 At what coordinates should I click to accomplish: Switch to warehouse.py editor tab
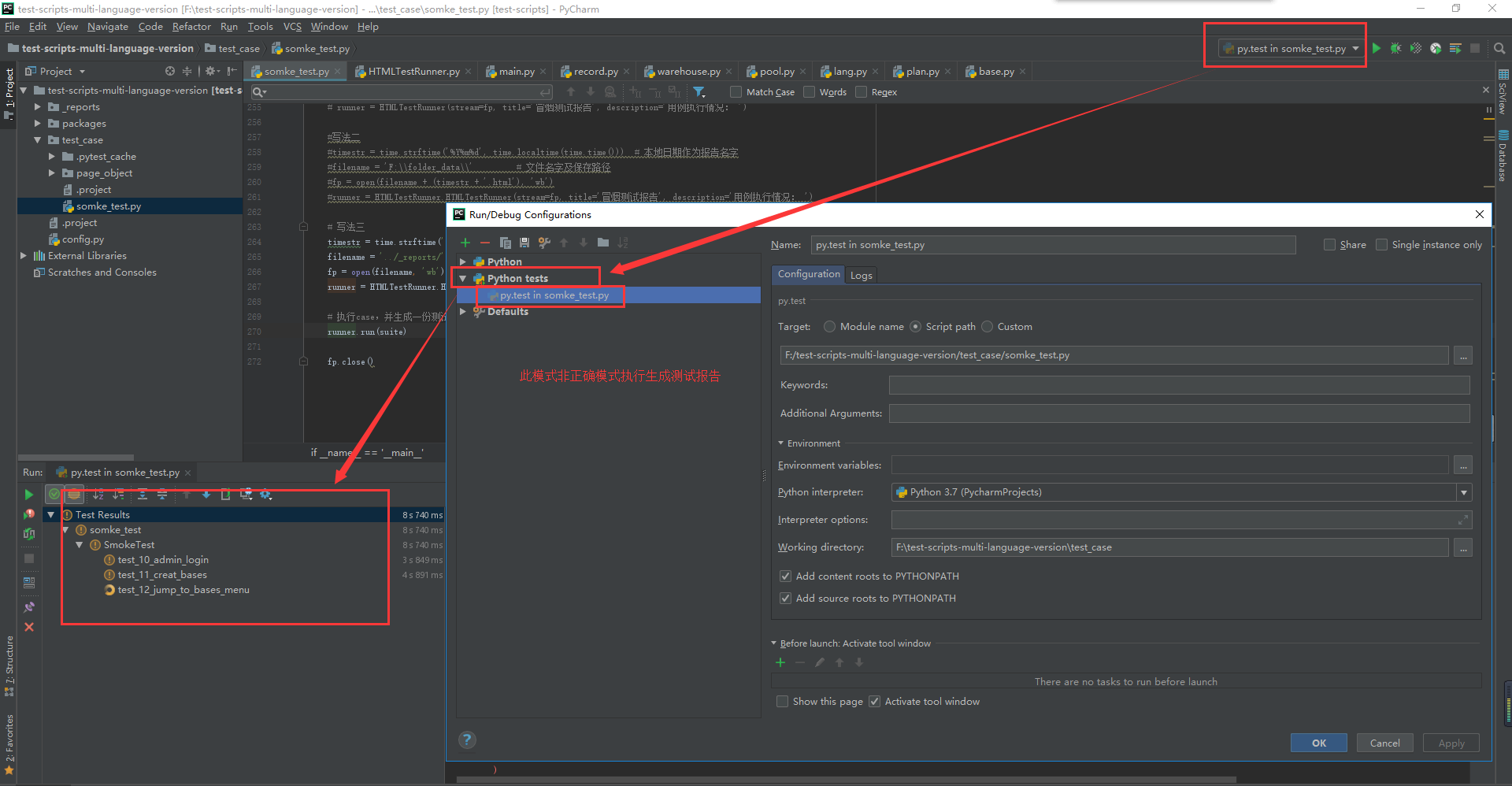click(688, 72)
